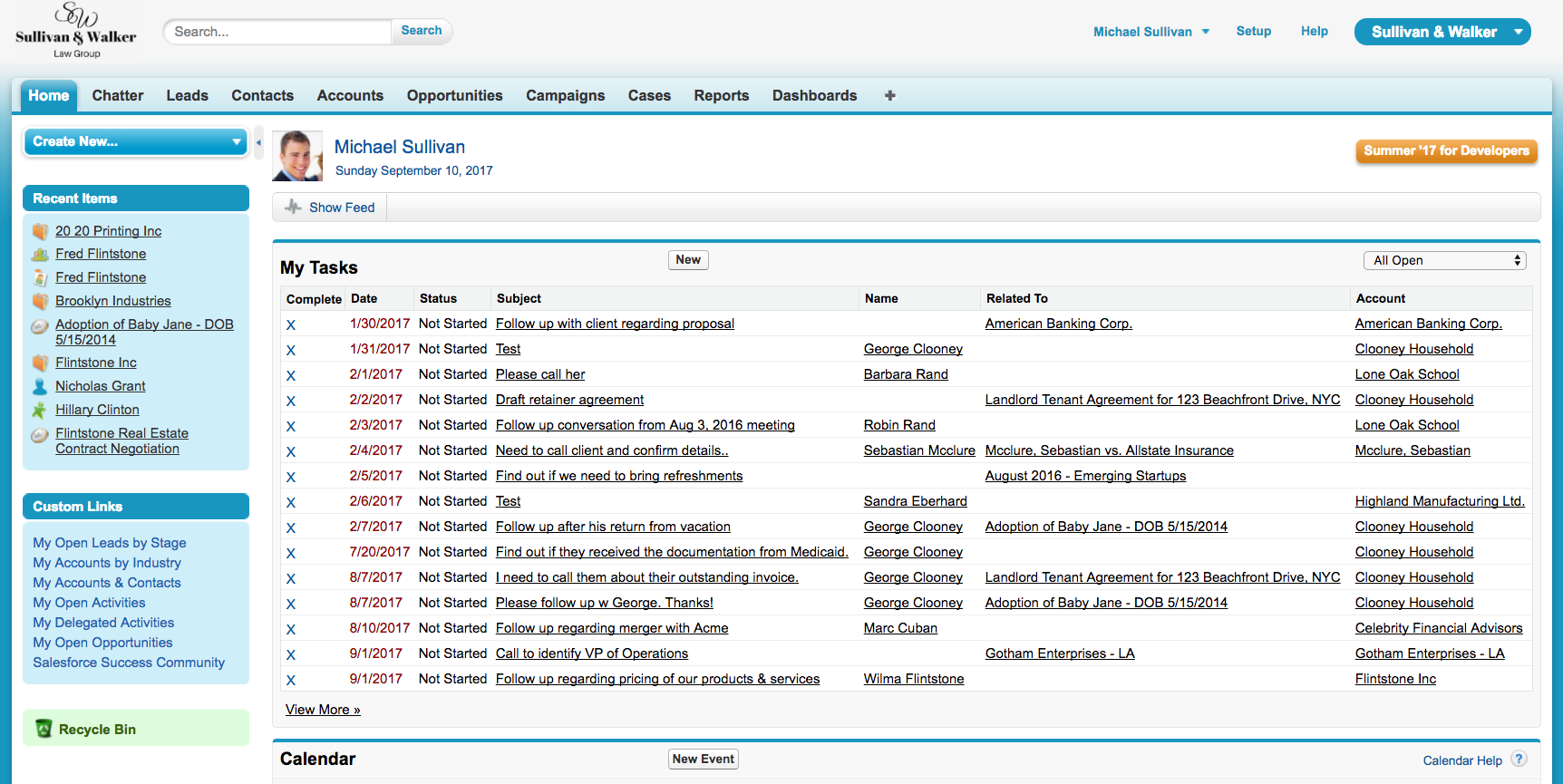Click X for task dated 2/6/2017

point(291,502)
